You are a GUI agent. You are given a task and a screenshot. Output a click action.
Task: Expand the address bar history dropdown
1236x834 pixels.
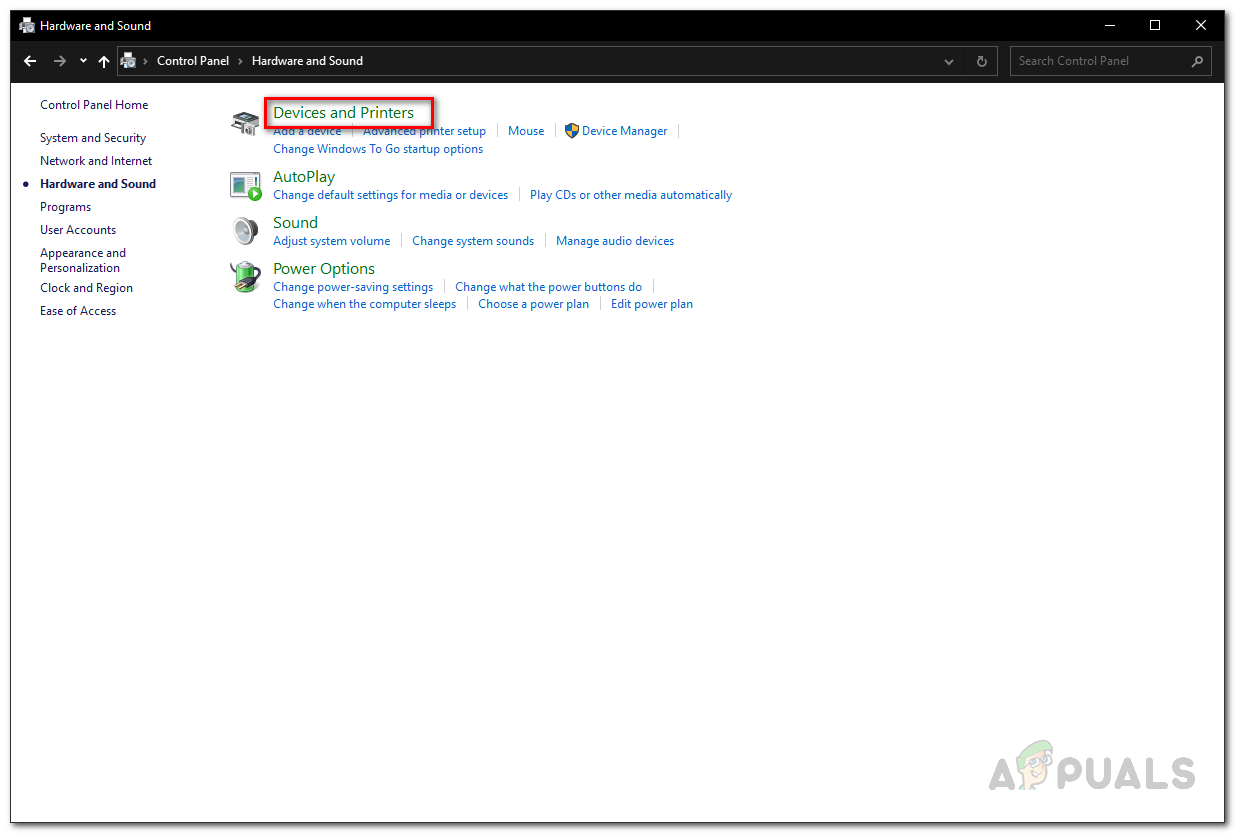(949, 61)
